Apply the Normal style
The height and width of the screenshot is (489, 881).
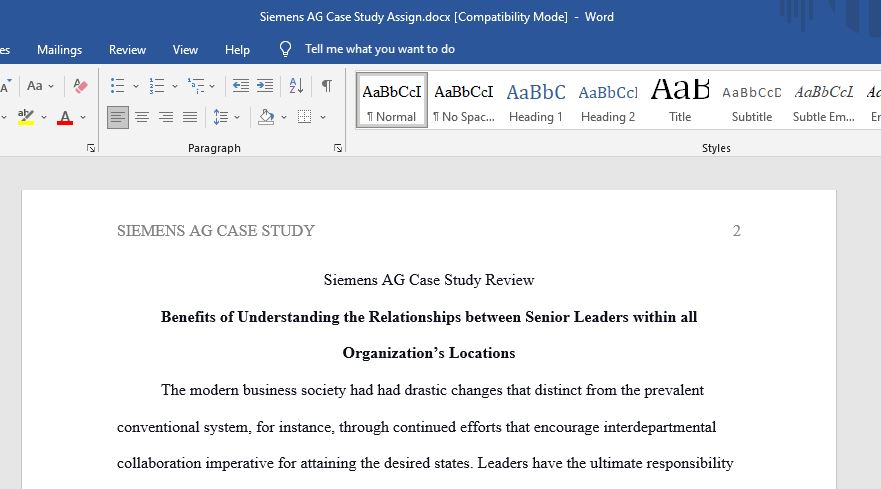coord(392,101)
